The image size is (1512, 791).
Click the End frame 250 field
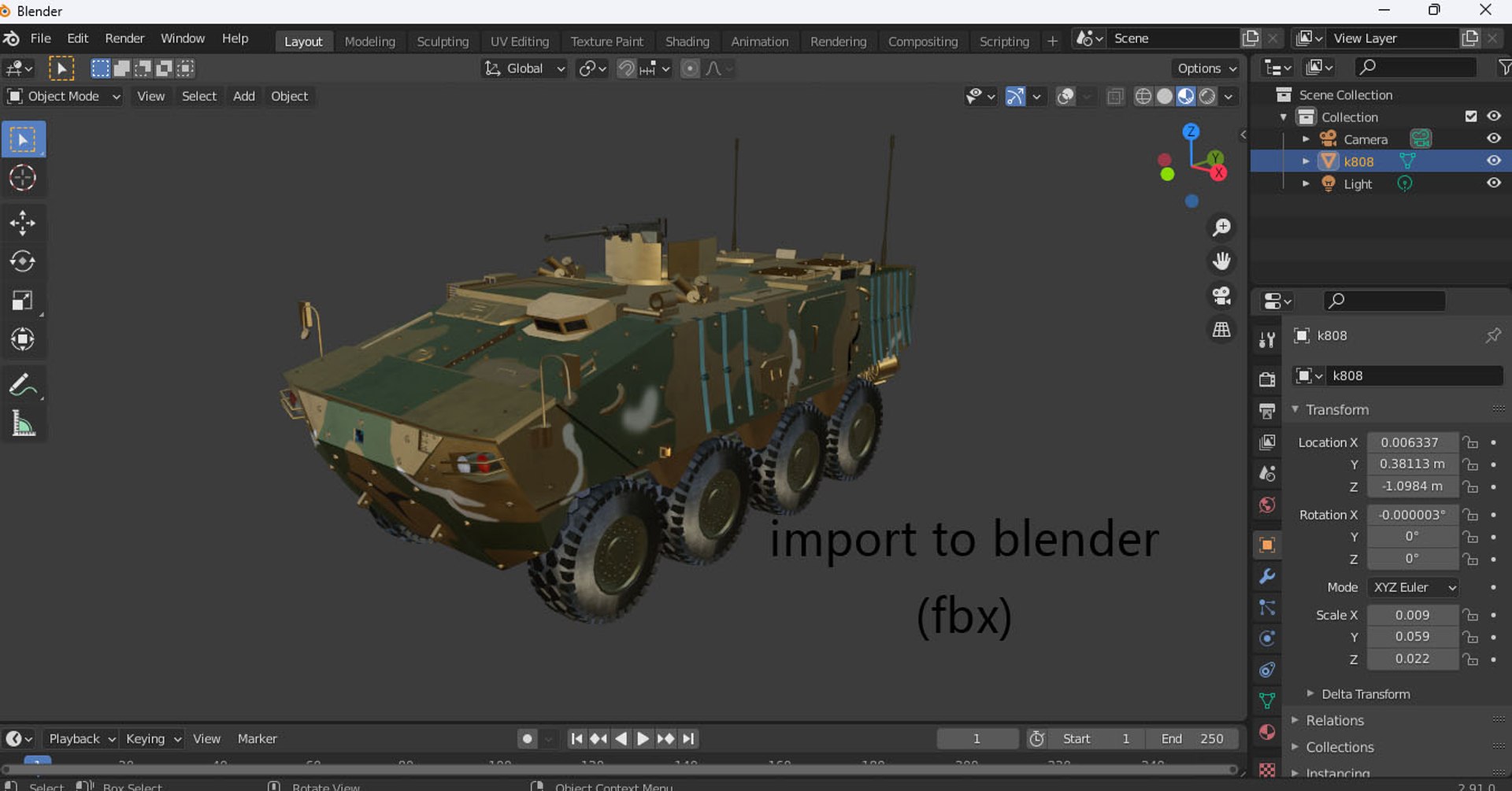point(1192,738)
